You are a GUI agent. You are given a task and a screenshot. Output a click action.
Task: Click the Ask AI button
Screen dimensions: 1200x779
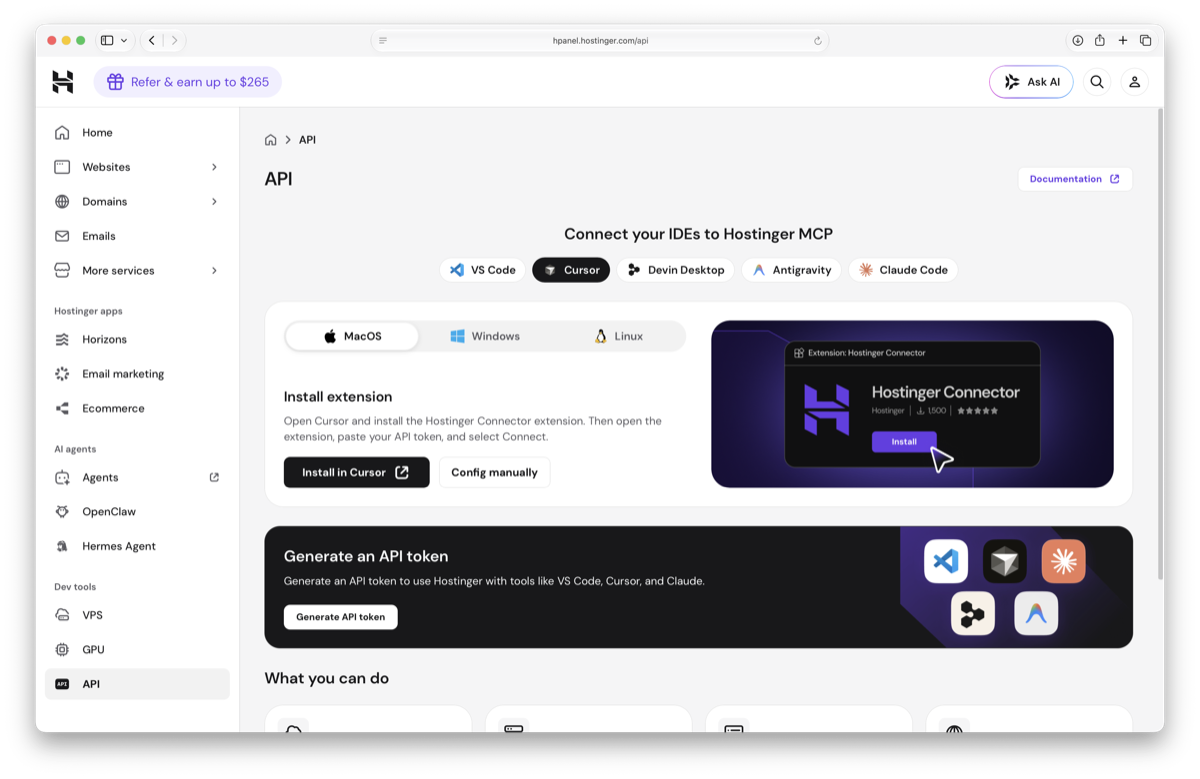(x=1031, y=82)
